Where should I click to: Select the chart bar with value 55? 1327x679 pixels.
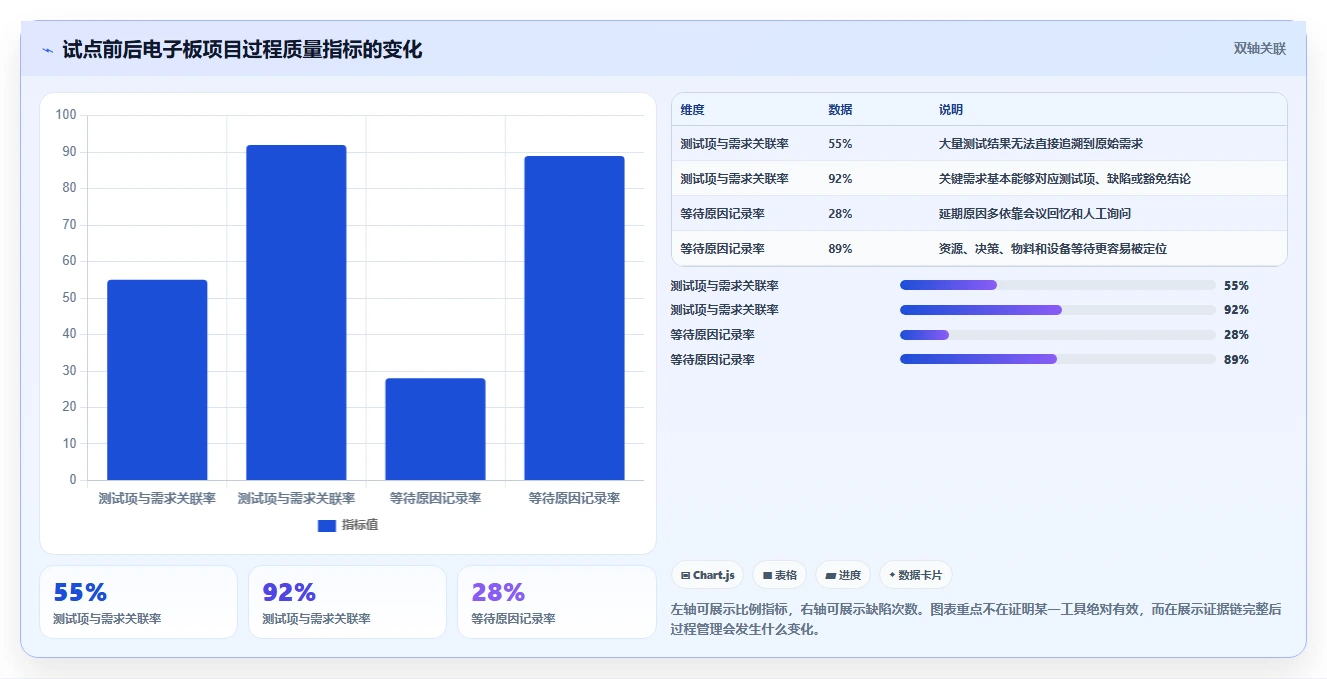pos(157,380)
